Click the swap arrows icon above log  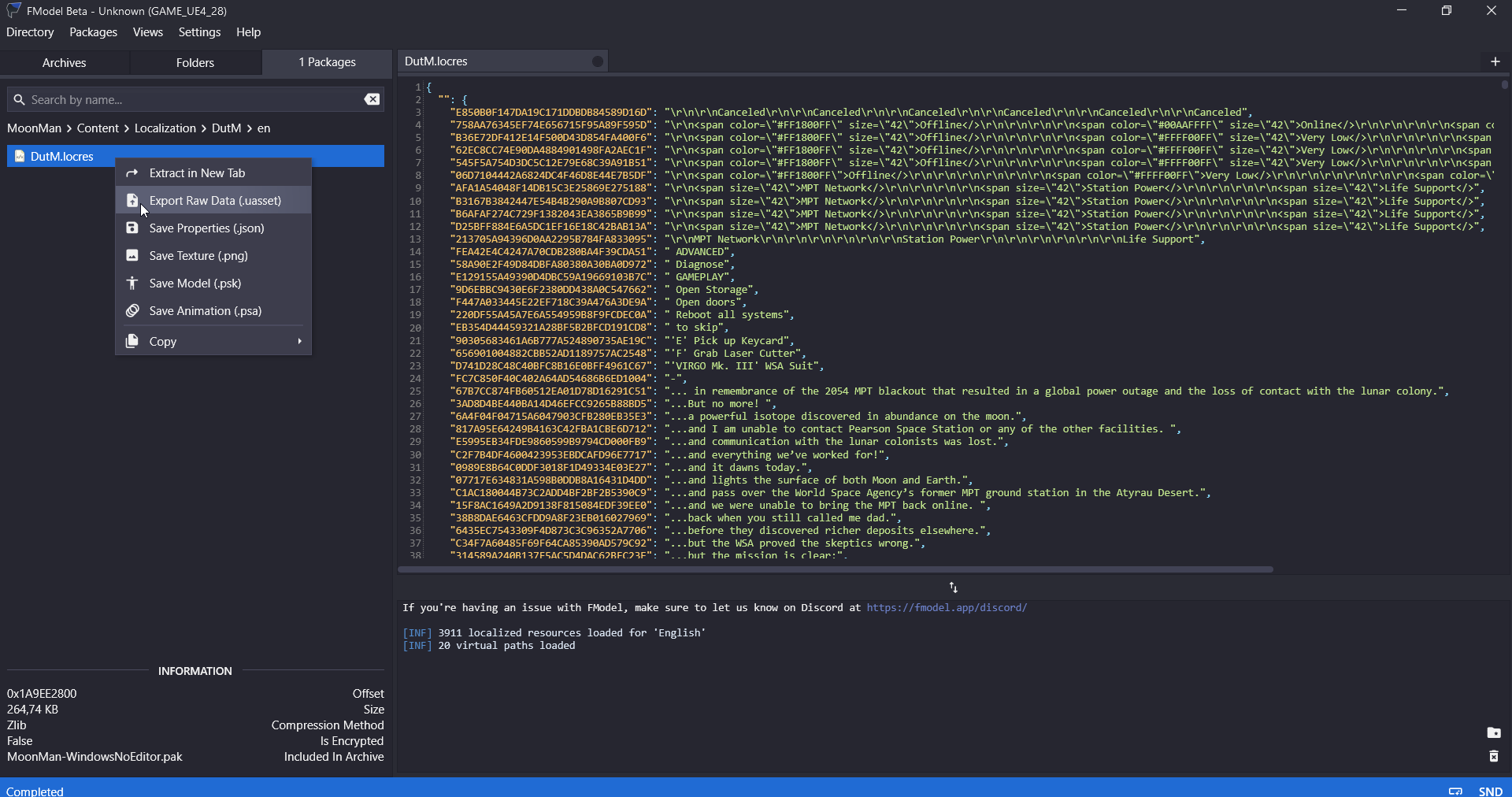coord(953,588)
